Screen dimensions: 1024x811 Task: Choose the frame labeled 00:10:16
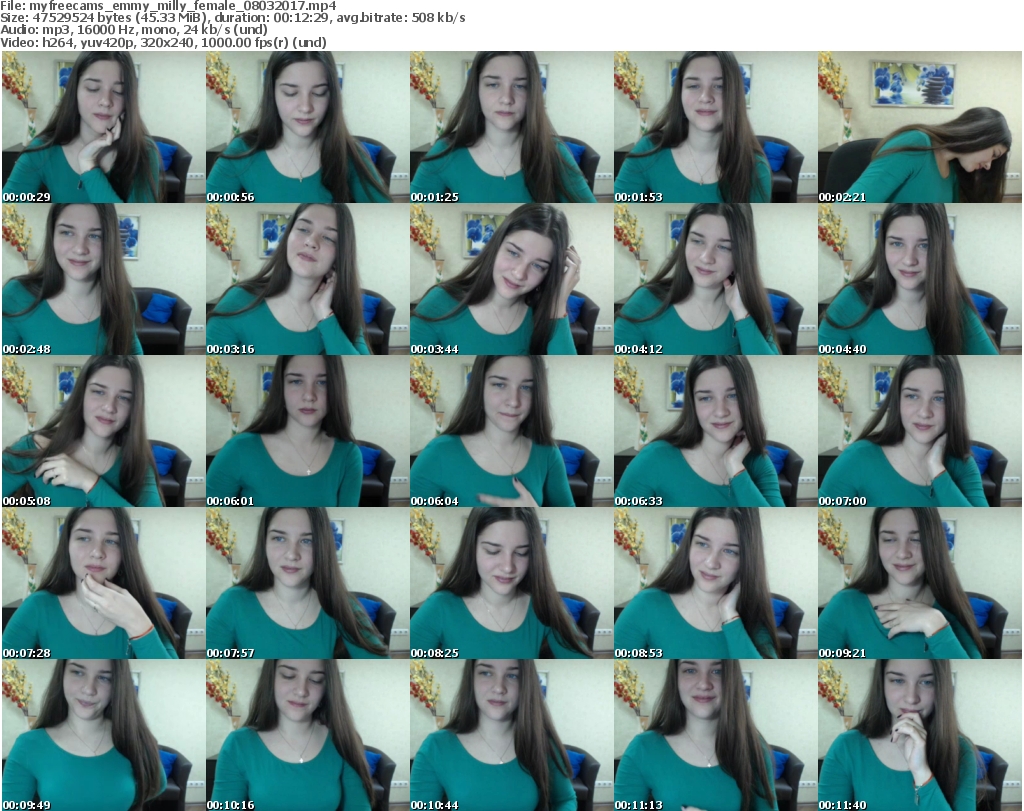307,735
